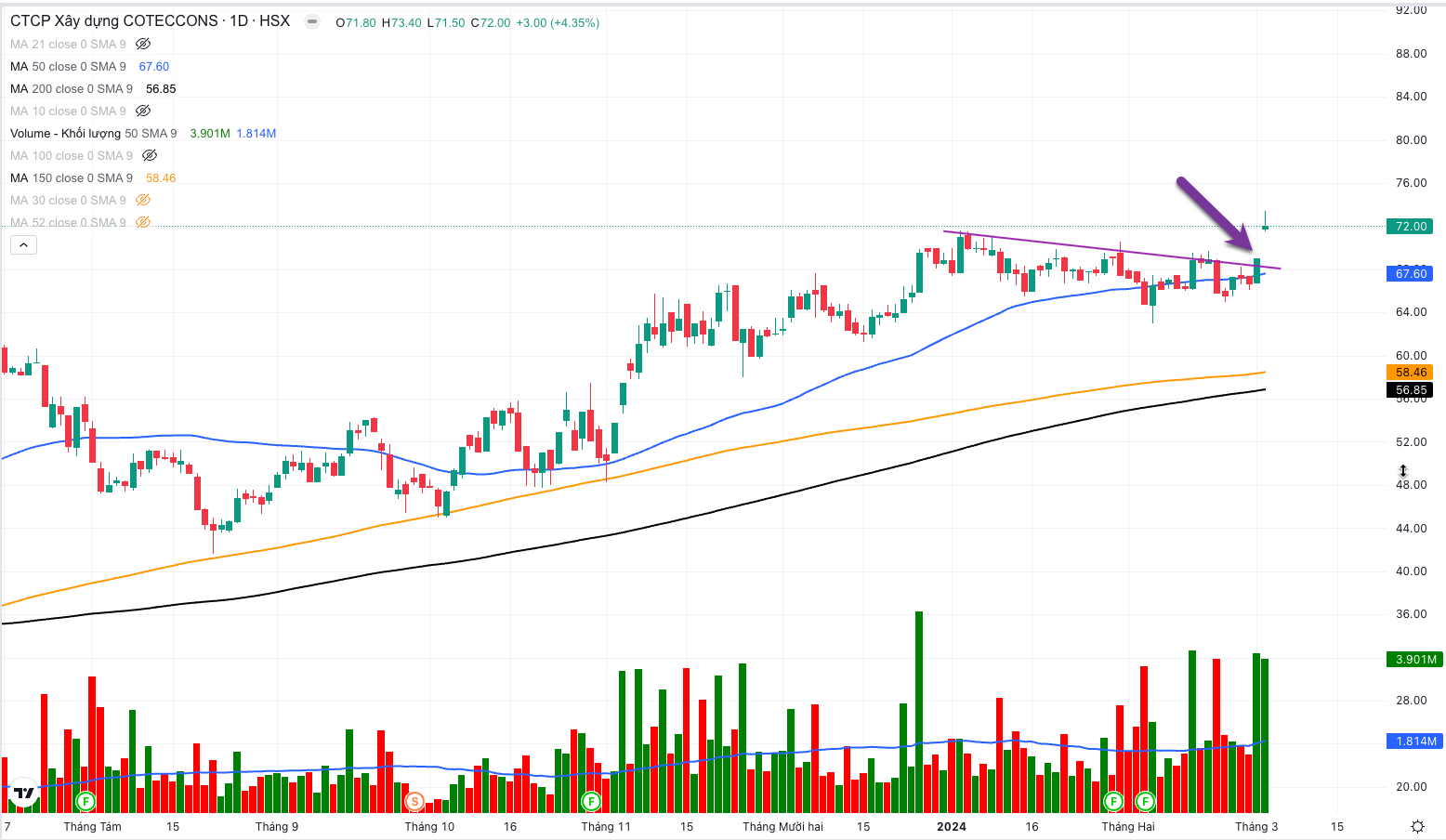Click the bold 2024 year label on time axis

[952, 826]
